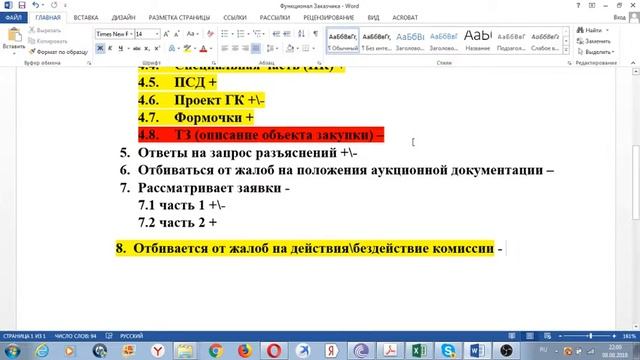The image size is (640, 360).
Task: Clear all formatting with the eraser icon
Action: 210,34
